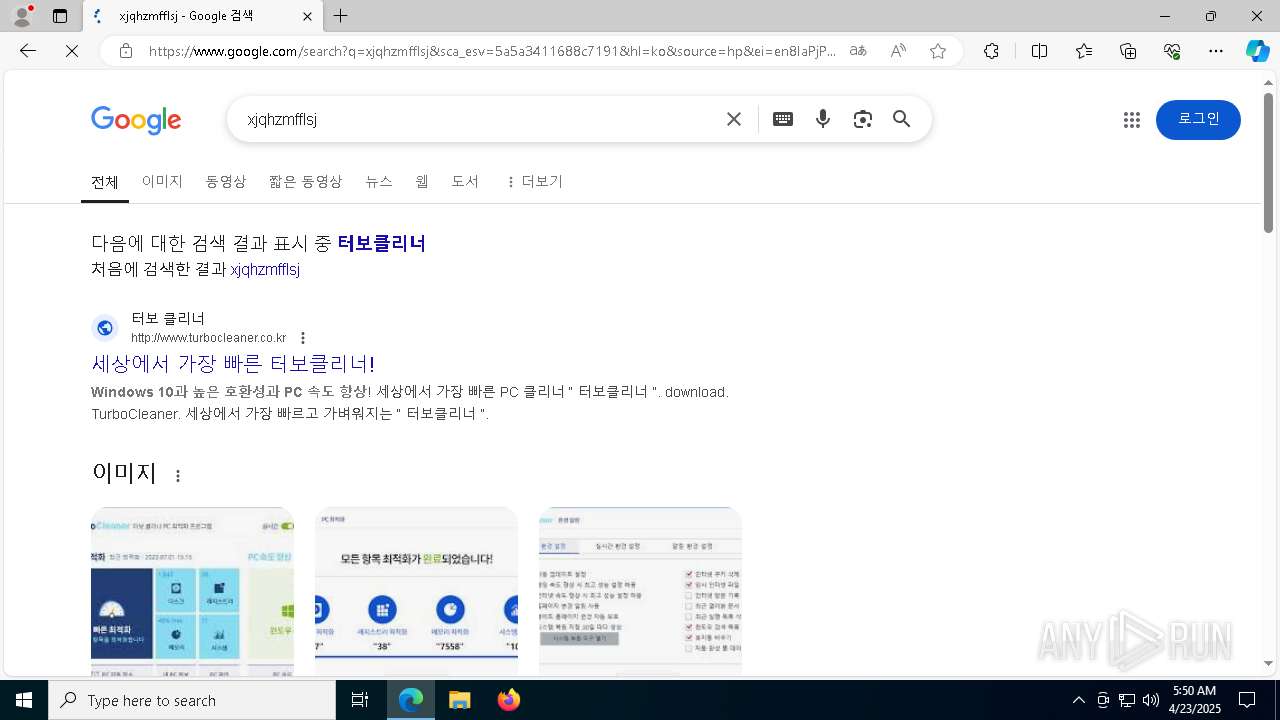Clear the search box text
Screen dimensions: 1280x720
coord(734,119)
